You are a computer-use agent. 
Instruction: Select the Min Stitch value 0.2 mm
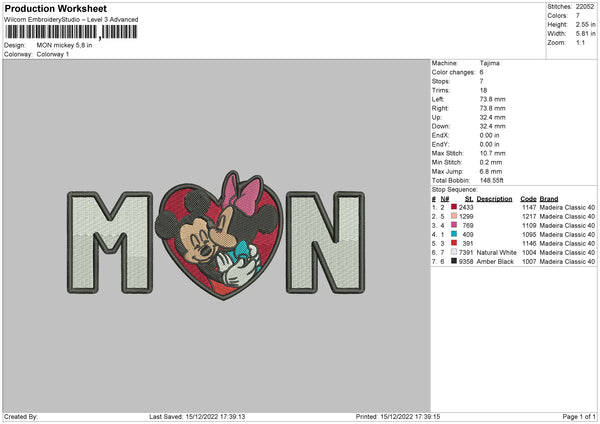click(491, 162)
